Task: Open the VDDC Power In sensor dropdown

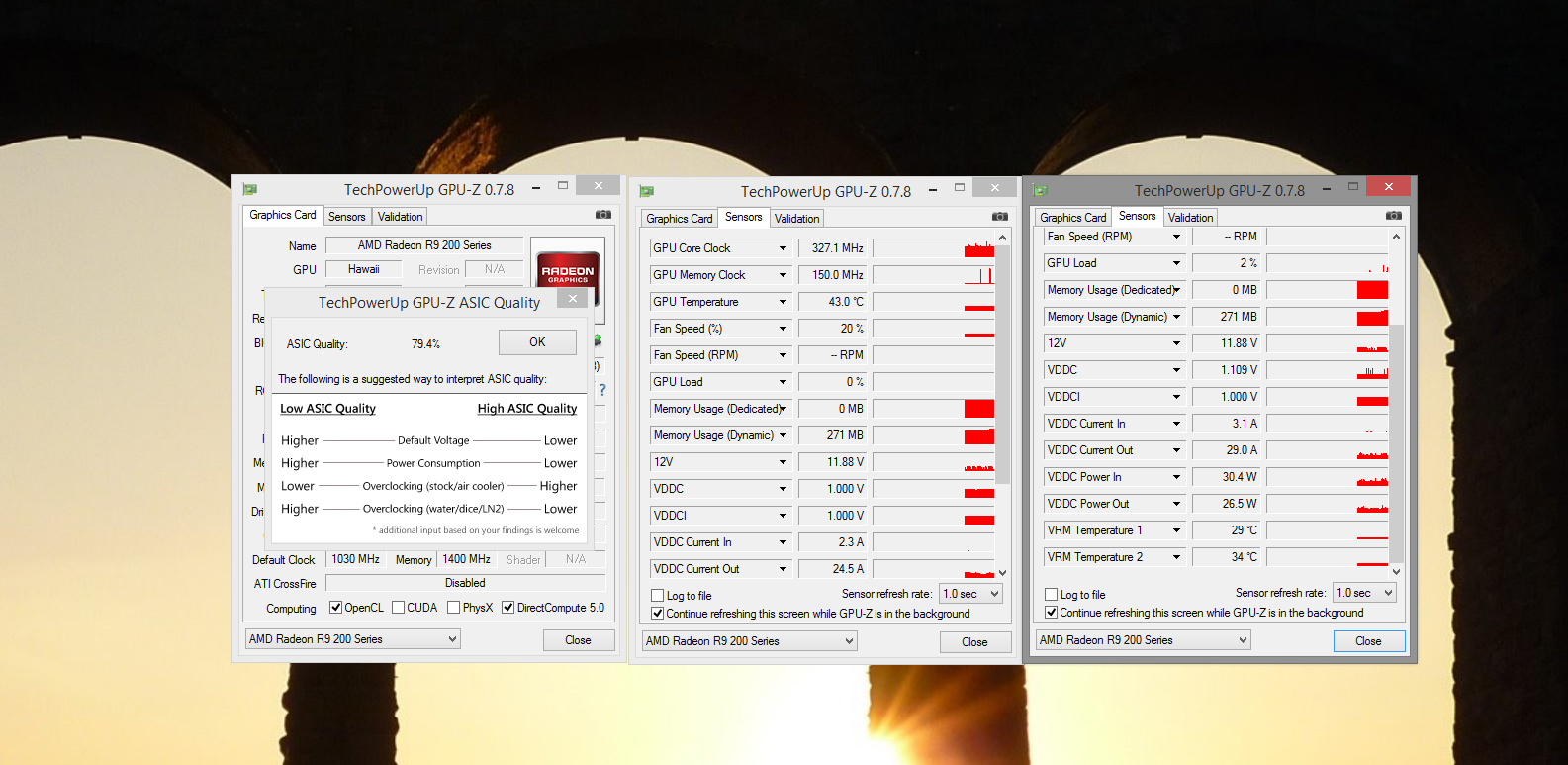Action: [x=1176, y=477]
